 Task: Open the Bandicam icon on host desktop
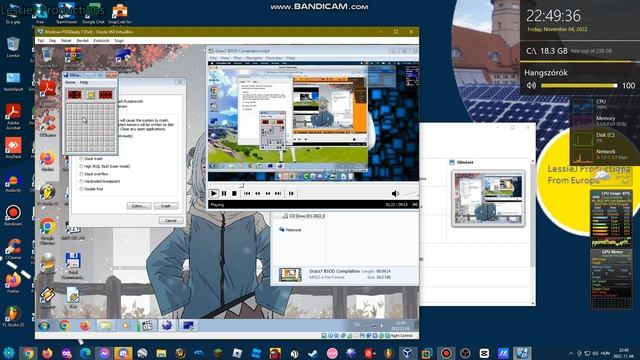pos(13,216)
